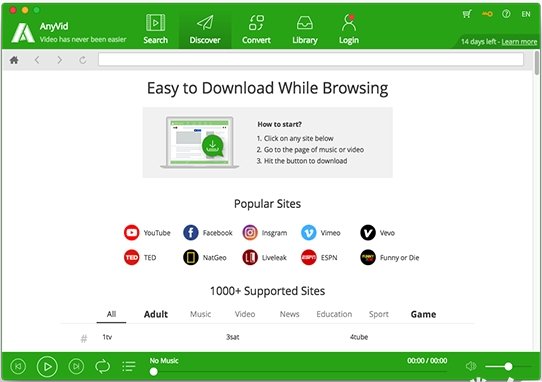Open the help question mark icon
Viewport: 542px width, 382px height.
pos(506,14)
